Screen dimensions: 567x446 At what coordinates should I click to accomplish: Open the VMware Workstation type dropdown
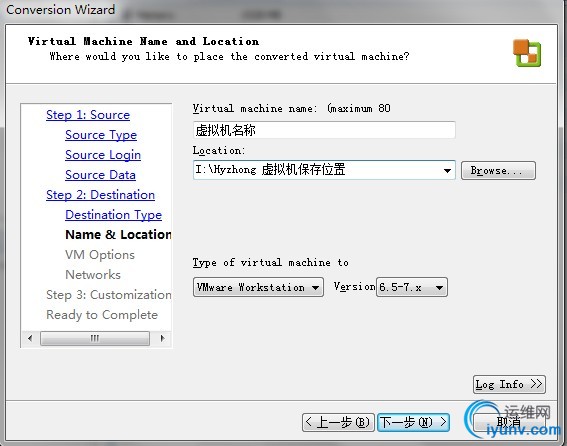tap(258, 287)
